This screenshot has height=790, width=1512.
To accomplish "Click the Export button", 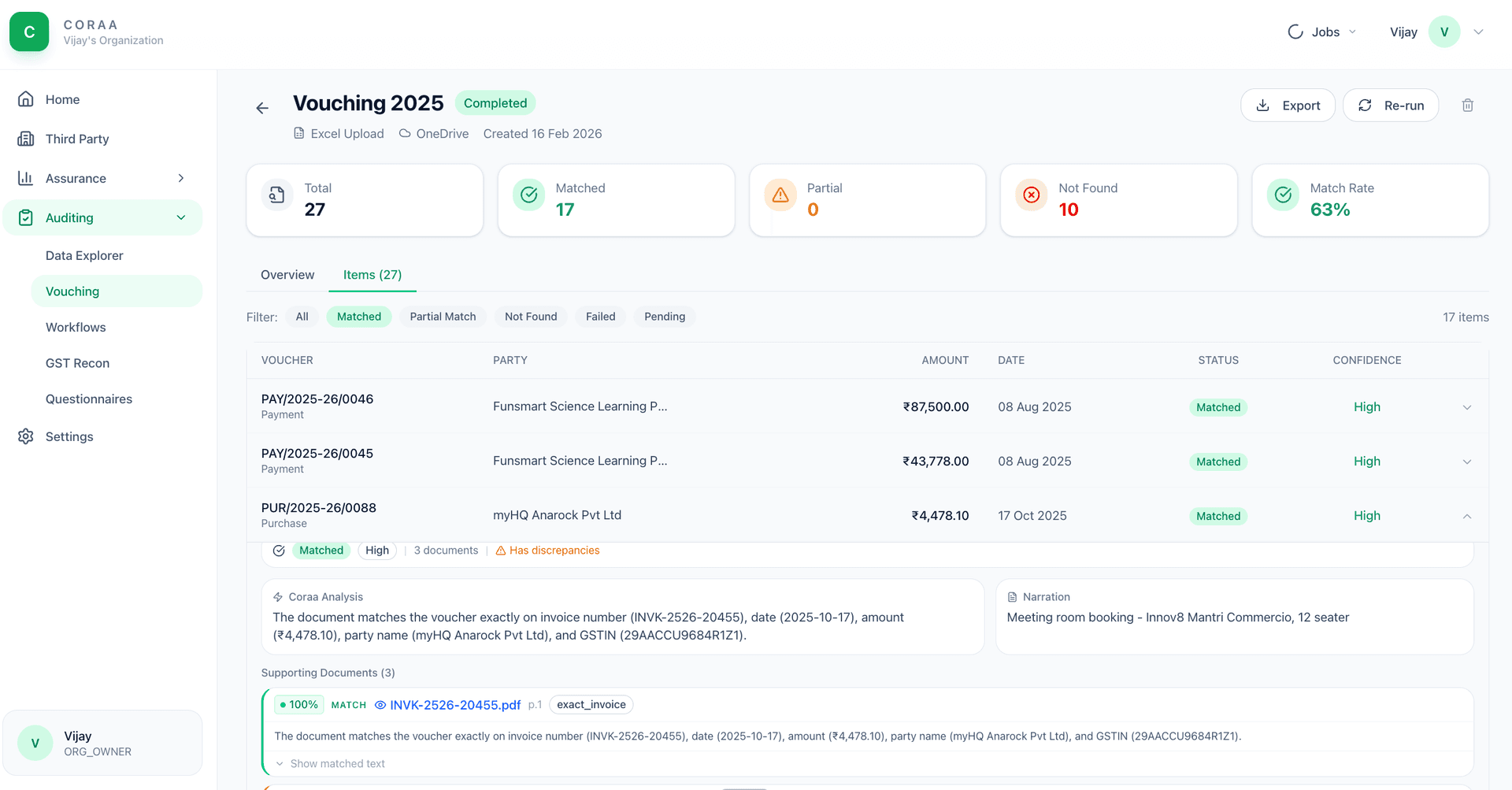I will tap(1288, 106).
